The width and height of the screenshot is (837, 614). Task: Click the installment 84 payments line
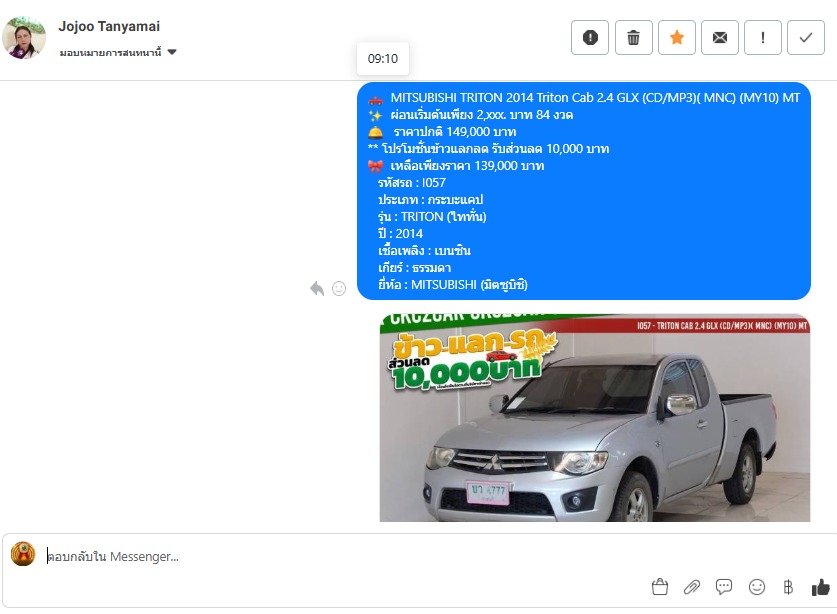pos(481,115)
